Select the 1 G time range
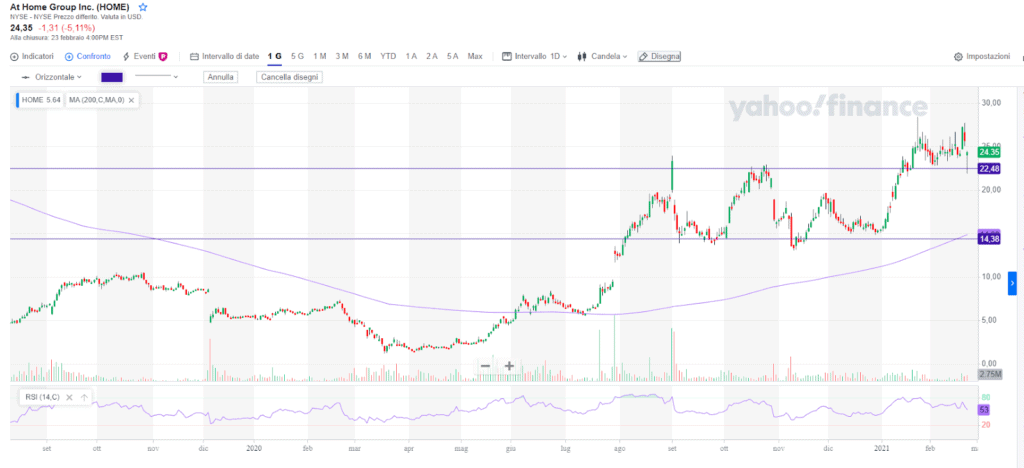Image resolution: width=1024 pixels, height=468 pixels. coord(274,57)
